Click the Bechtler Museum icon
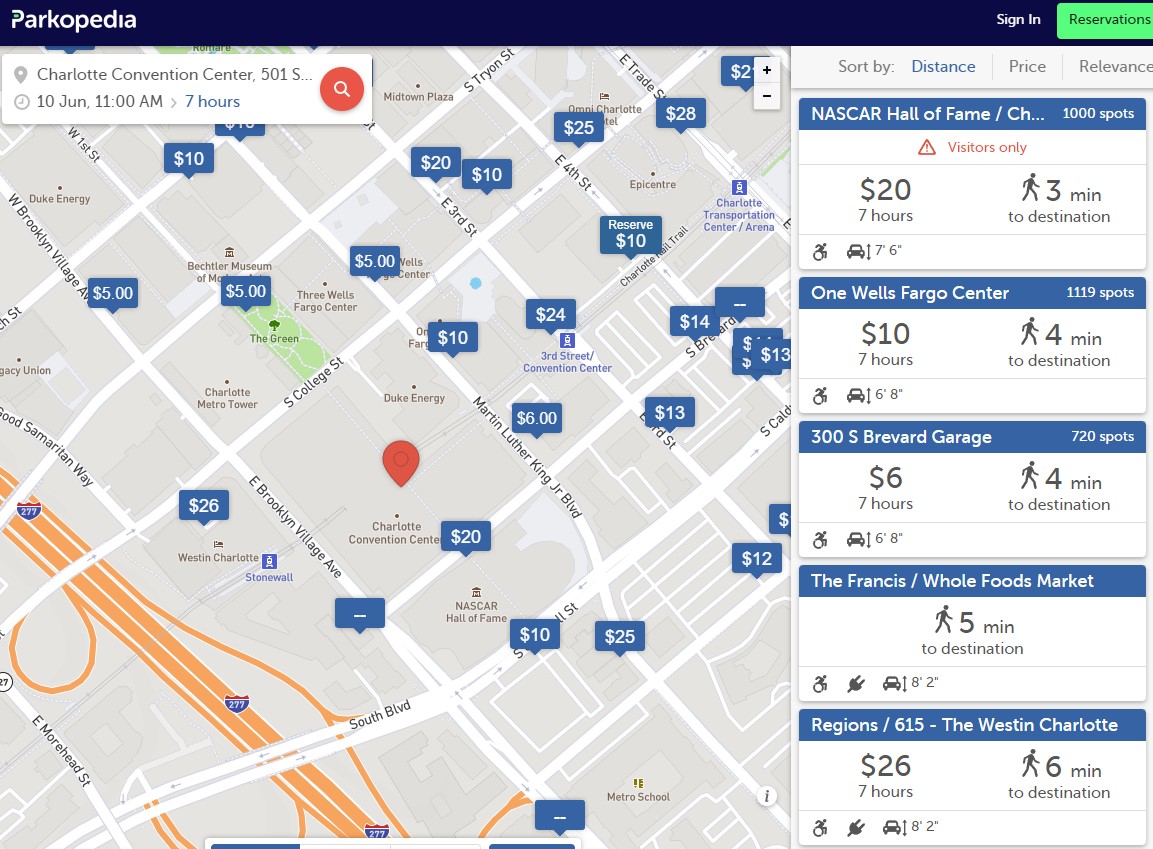1153x849 pixels. (229, 252)
